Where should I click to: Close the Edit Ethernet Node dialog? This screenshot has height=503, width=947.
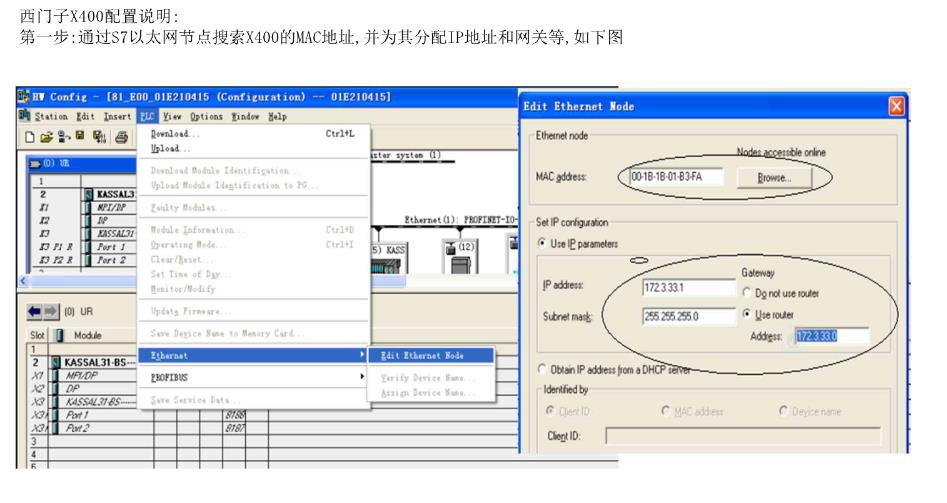pos(896,106)
